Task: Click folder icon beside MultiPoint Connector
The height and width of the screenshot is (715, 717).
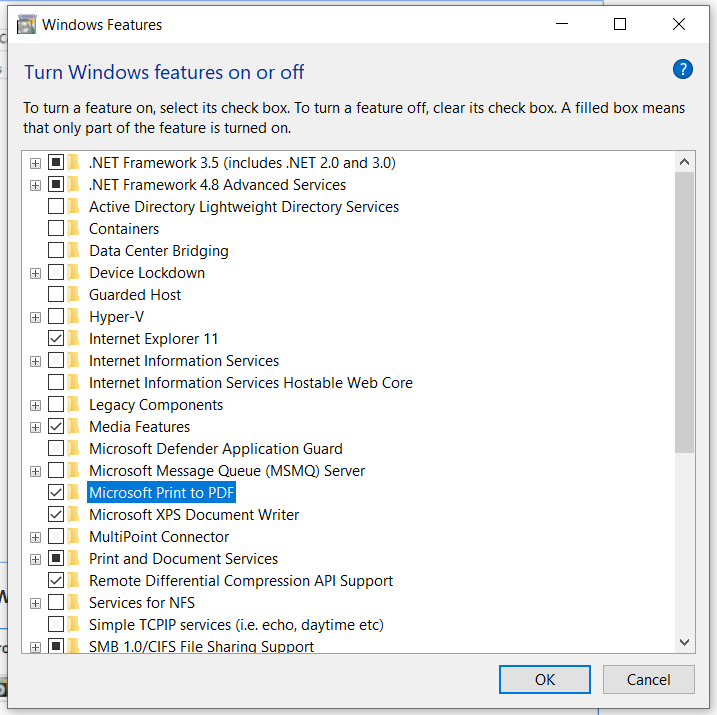Action: click(x=74, y=537)
